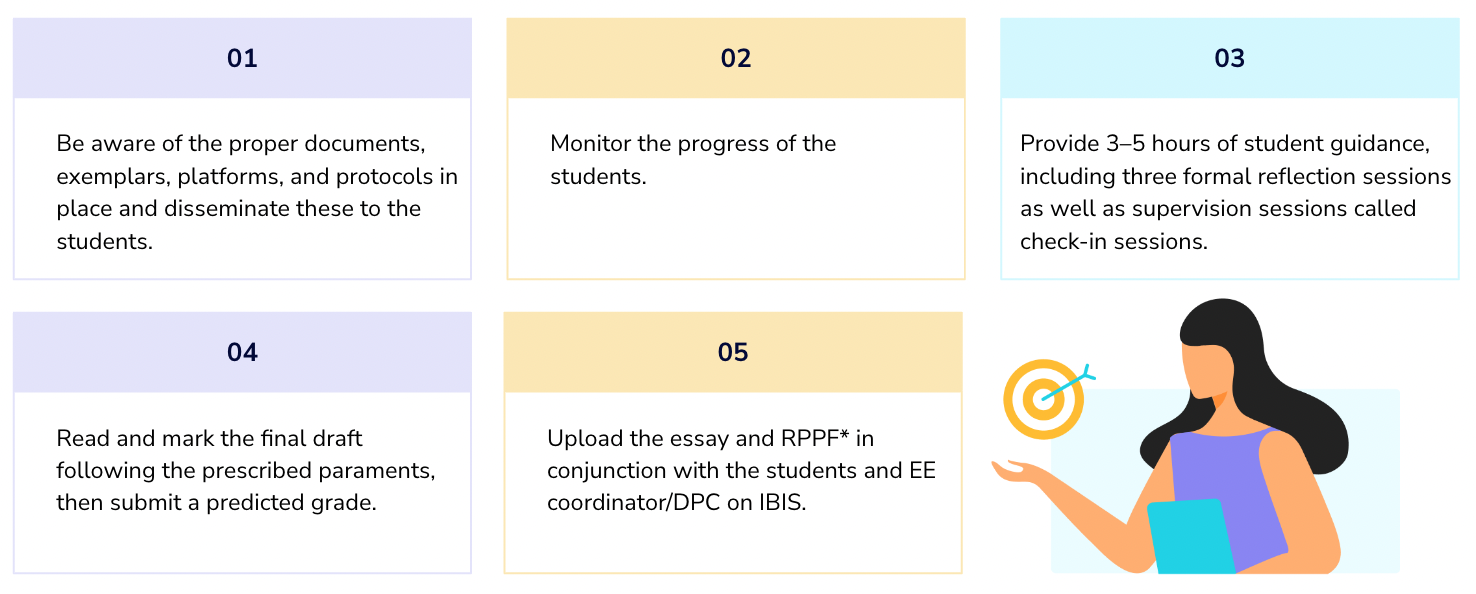Click the 'coordinator/DPC on IBIS' line
This screenshot has width=1476, height=594.
click(676, 502)
